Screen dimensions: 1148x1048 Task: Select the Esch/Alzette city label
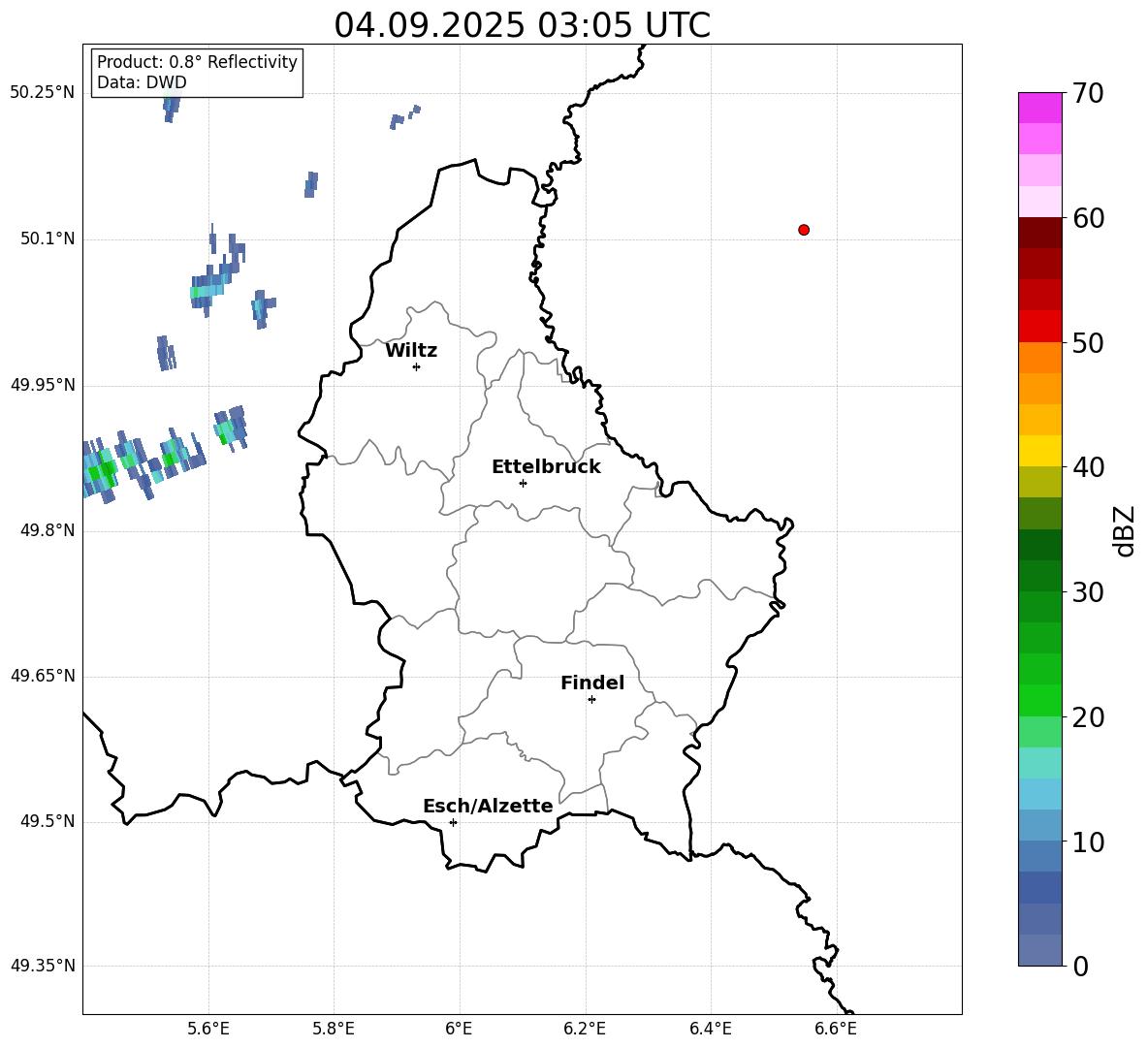[489, 806]
